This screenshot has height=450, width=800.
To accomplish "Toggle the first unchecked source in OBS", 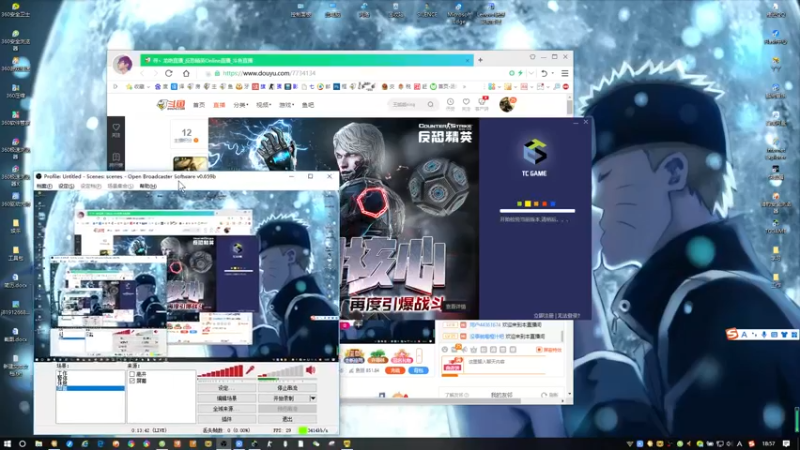I will tap(132, 374).
